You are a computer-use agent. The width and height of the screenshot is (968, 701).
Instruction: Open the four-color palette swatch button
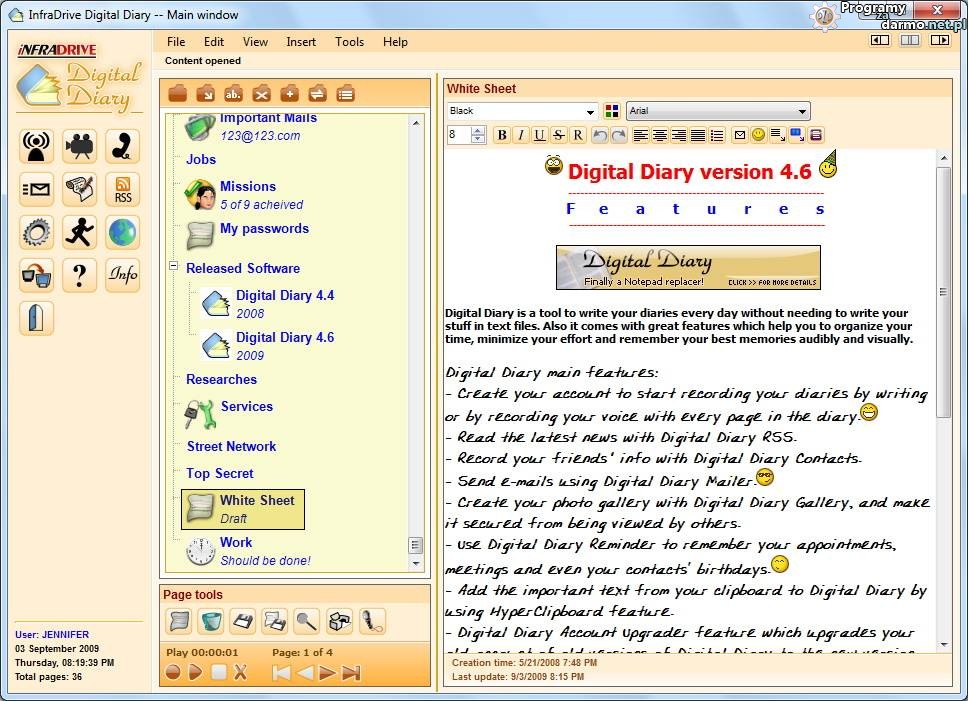click(612, 111)
